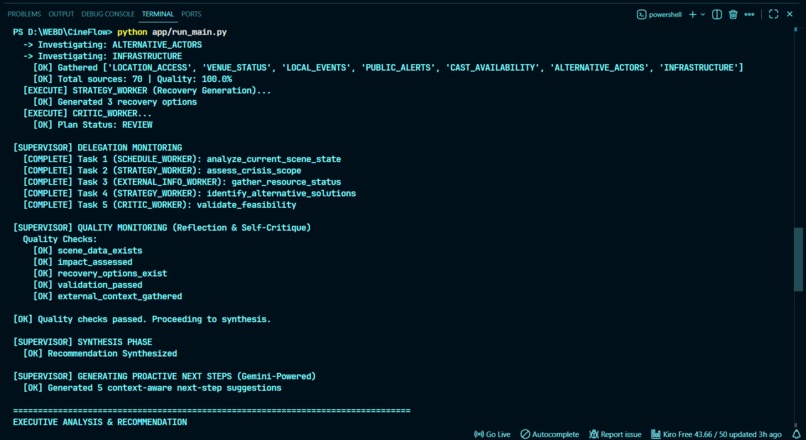Screen dimensions: 806x440
Task: Add a new terminal with plus icon
Action: pyautogui.click(x=692, y=14)
